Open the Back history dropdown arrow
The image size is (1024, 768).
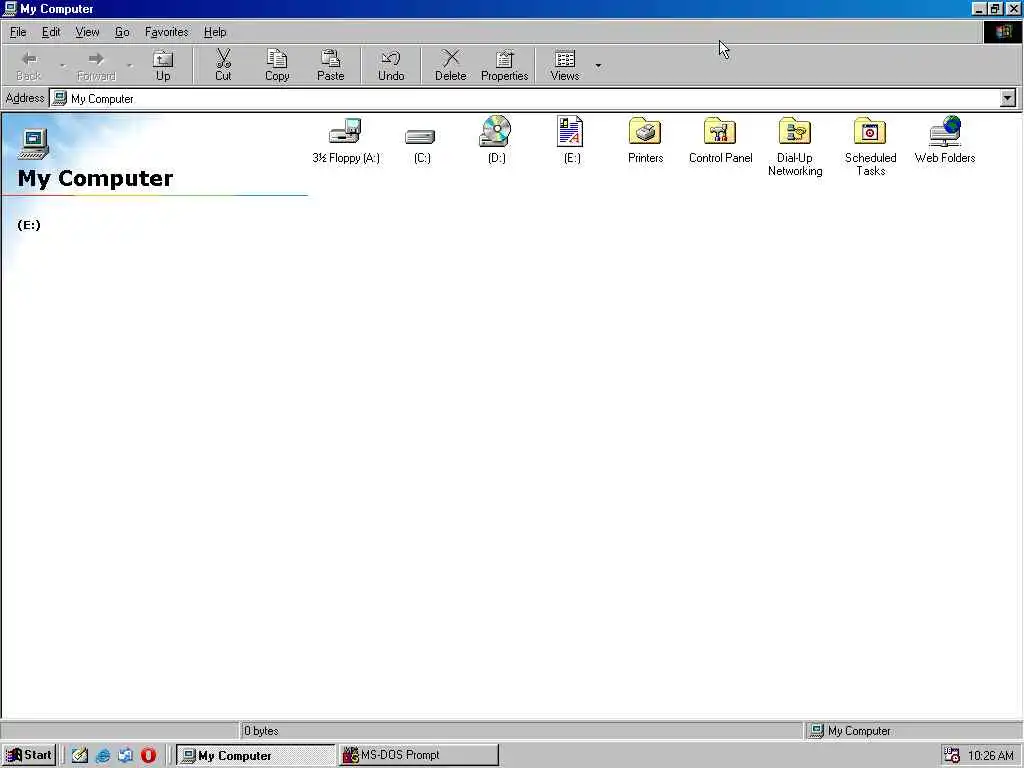(63, 65)
